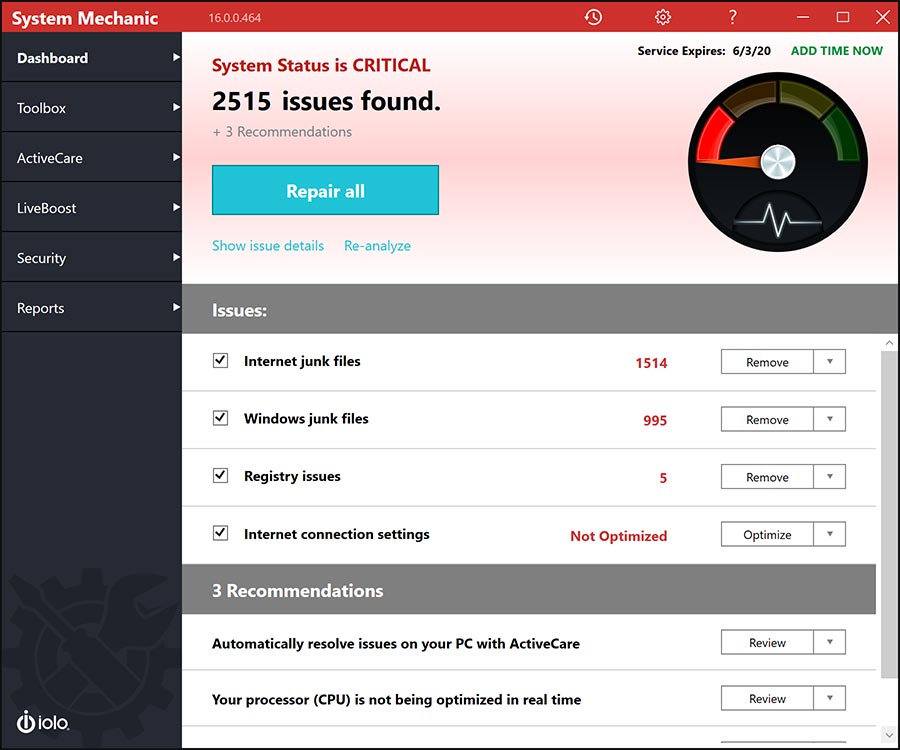Expand Toolbox menu arrow
This screenshot has height=750, width=900.
(x=176, y=107)
